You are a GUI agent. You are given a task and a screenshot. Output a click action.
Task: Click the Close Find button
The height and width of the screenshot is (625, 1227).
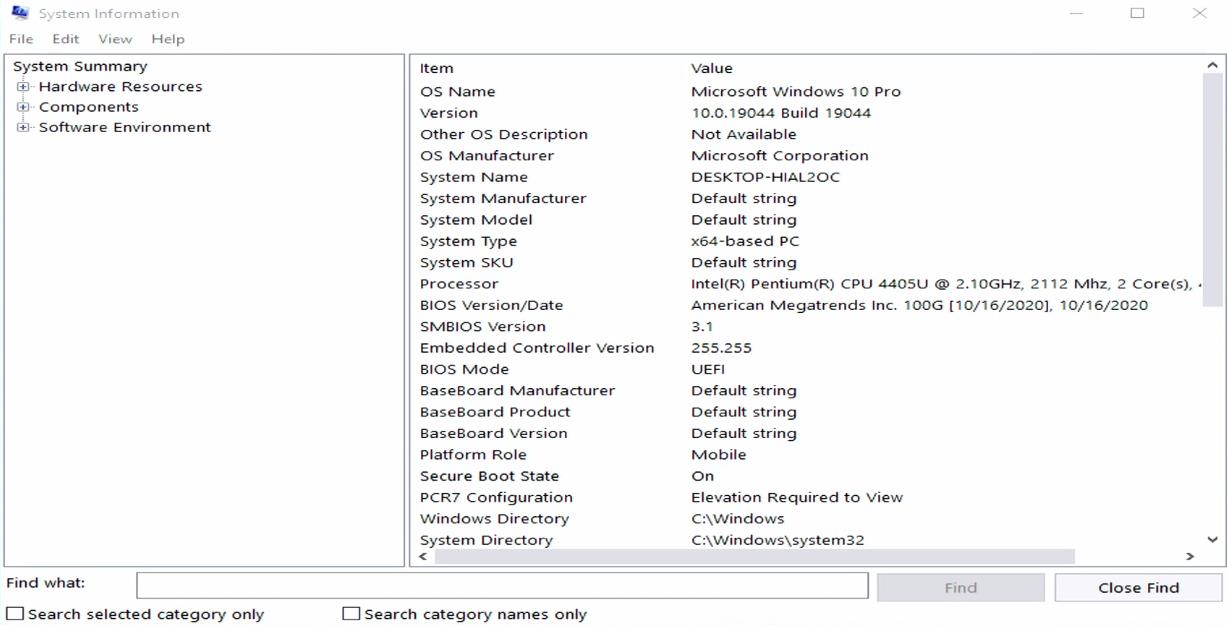[x=1138, y=587]
